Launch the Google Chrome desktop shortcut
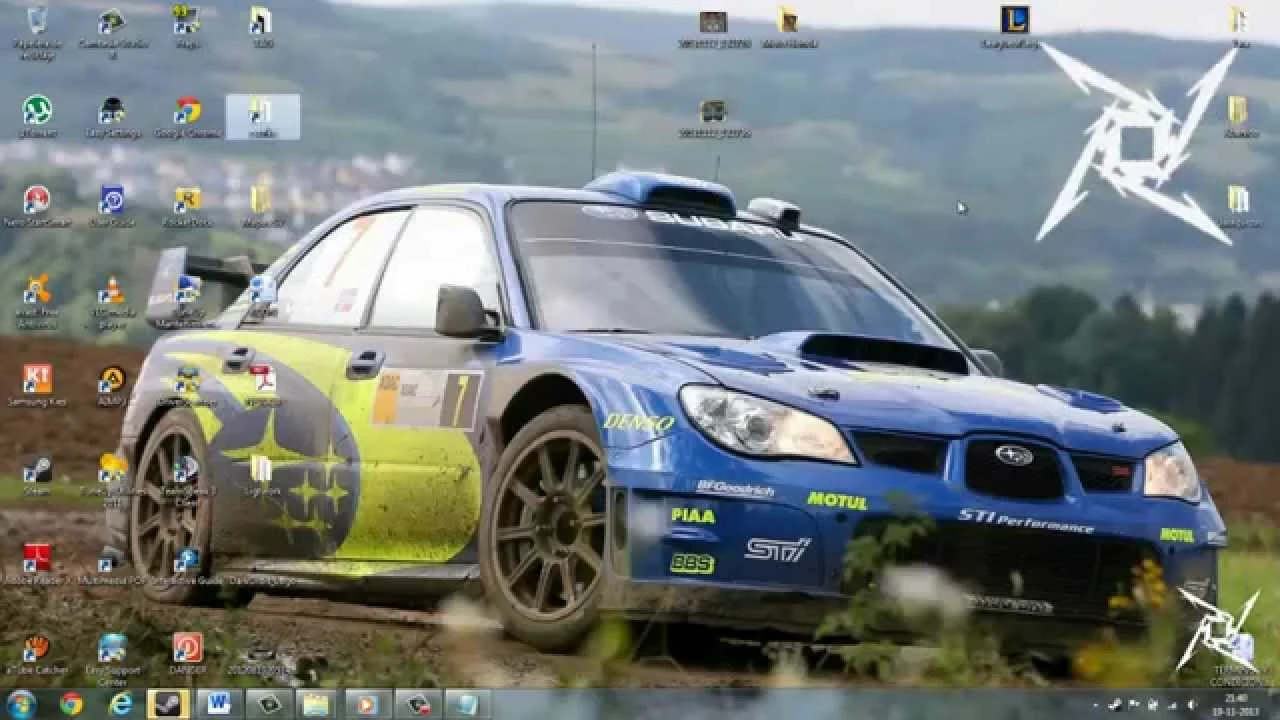The image size is (1280, 720). 187,116
